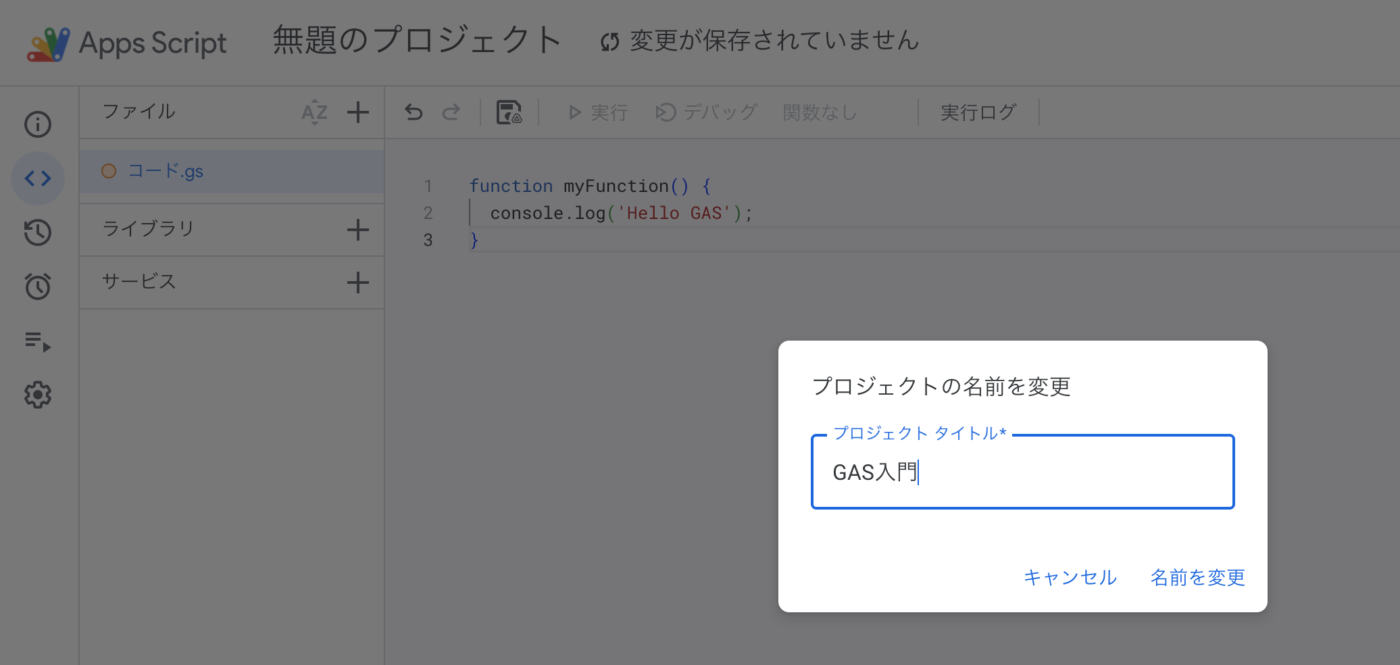The image size is (1400, 665).
Task: Select the Editor code icon in sidebar
Action: [38, 179]
